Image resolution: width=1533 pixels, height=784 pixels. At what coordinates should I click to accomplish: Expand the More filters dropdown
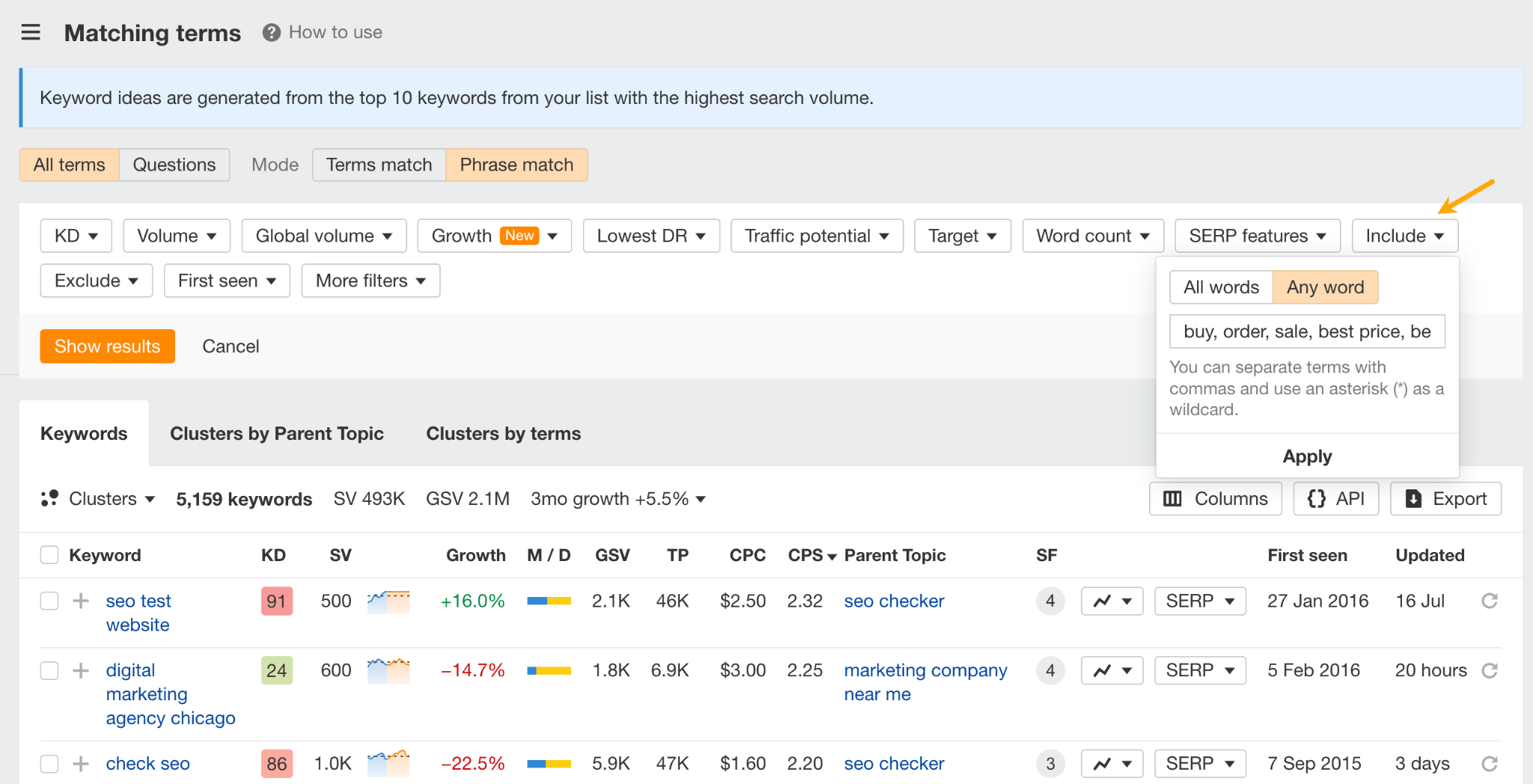(x=371, y=281)
